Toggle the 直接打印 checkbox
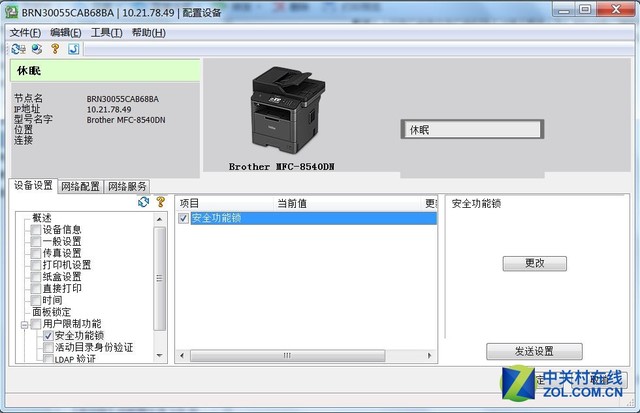This screenshot has height=413, width=640. 36,289
